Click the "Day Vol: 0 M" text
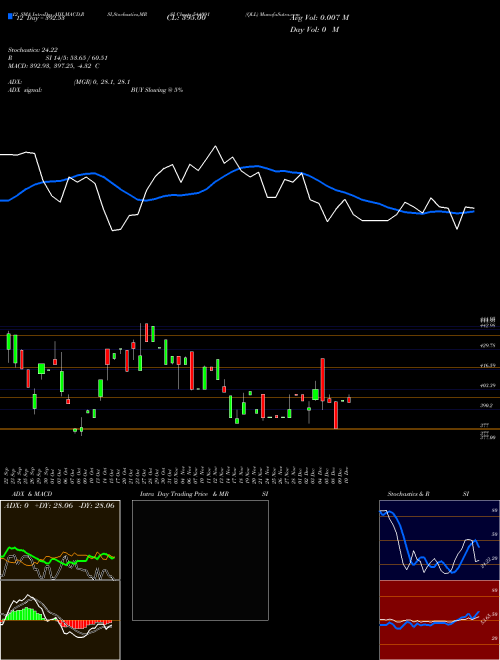The height and width of the screenshot is (660, 500). [314, 30]
